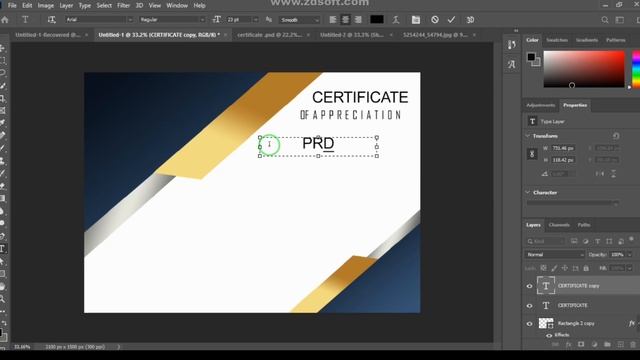Right align the text

pyautogui.click(x=358, y=20)
